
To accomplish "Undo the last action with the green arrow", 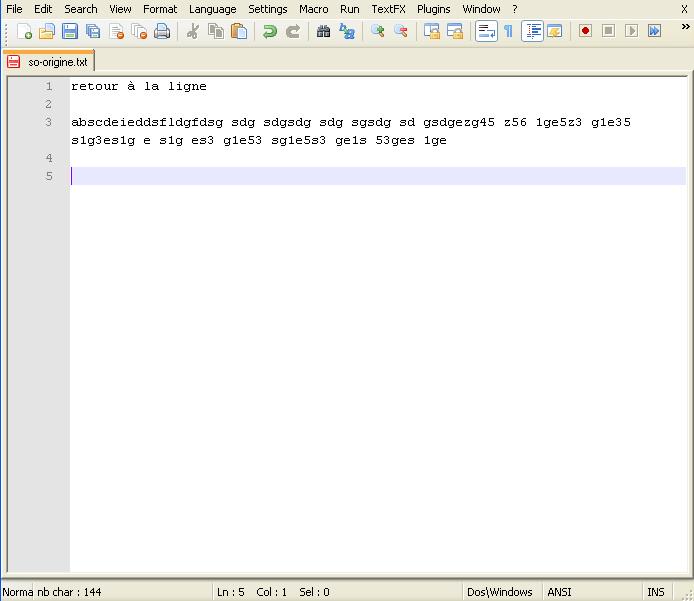I will pyautogui.click(x=270, y=31).
